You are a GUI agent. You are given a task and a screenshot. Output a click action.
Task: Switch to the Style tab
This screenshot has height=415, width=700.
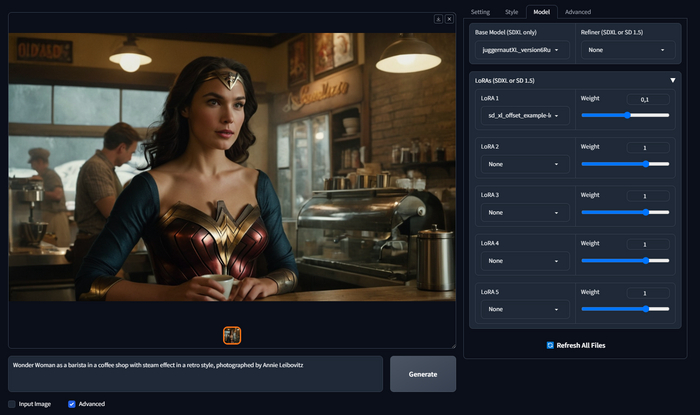512,12
